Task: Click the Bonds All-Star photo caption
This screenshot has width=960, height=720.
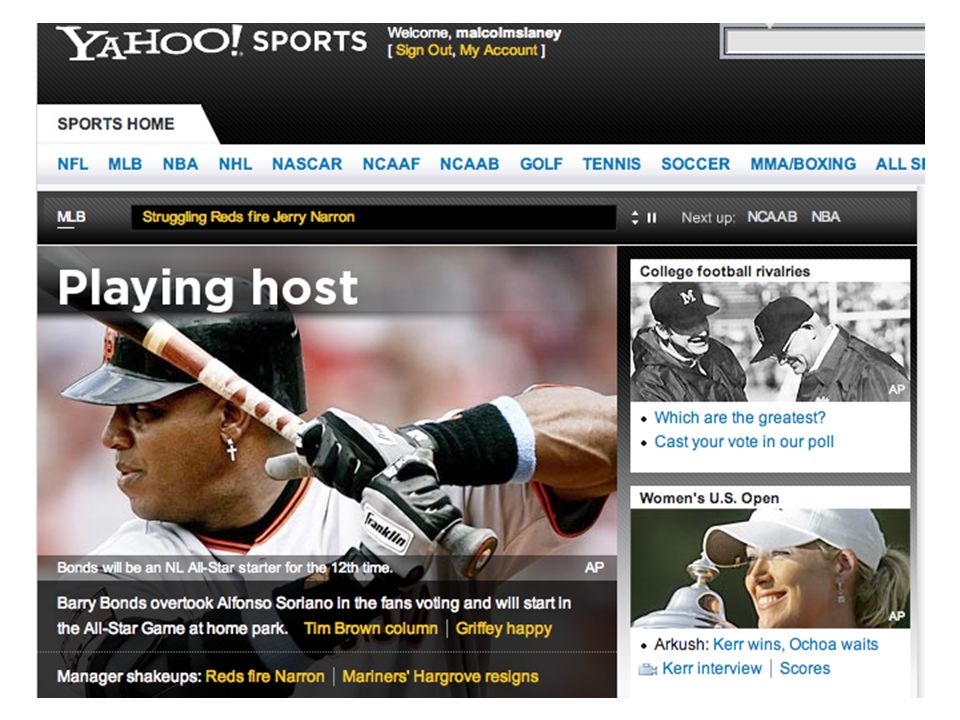Action: (225, 568)
